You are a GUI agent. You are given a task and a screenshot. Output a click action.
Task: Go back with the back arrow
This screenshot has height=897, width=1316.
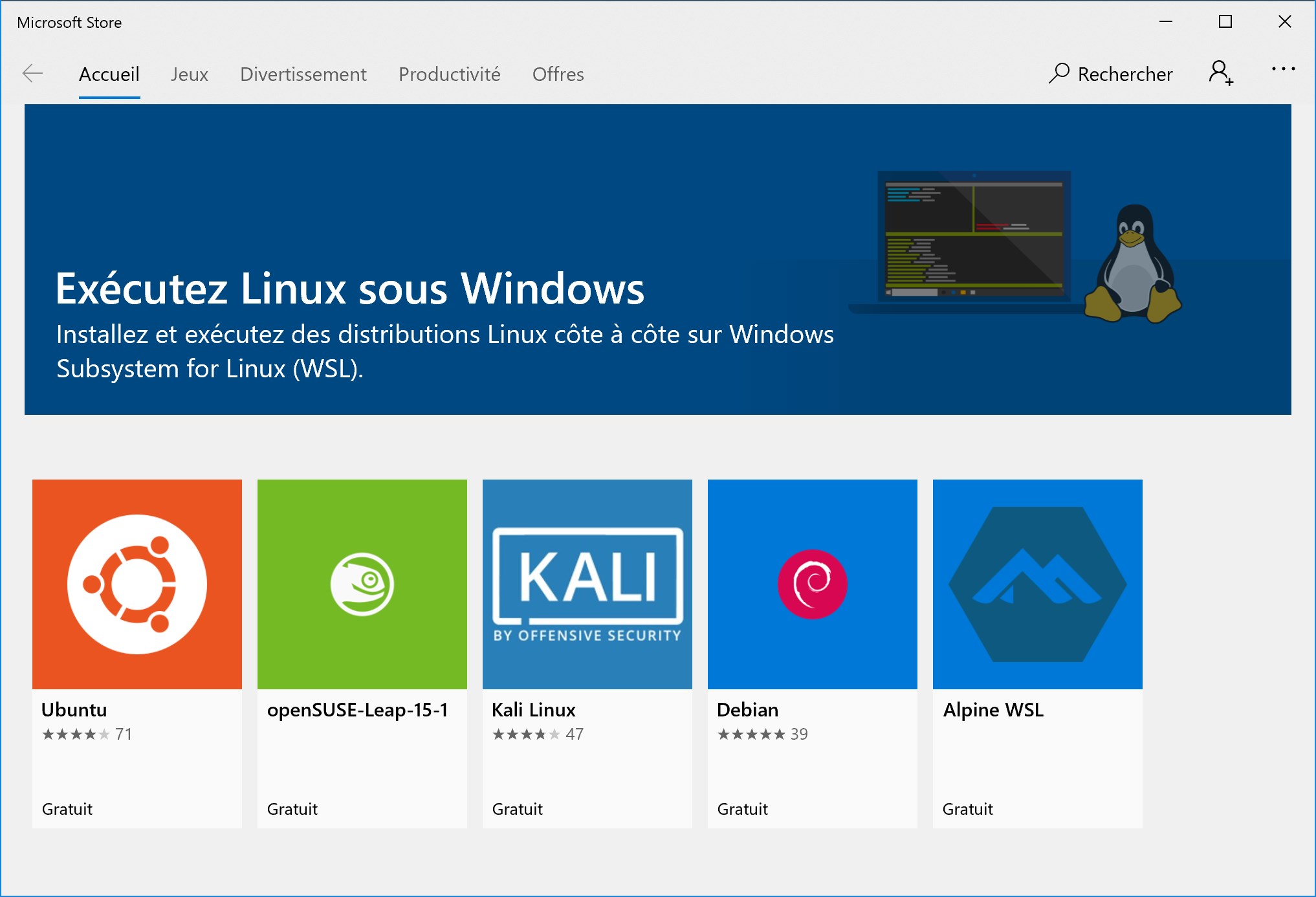[32, 74]
